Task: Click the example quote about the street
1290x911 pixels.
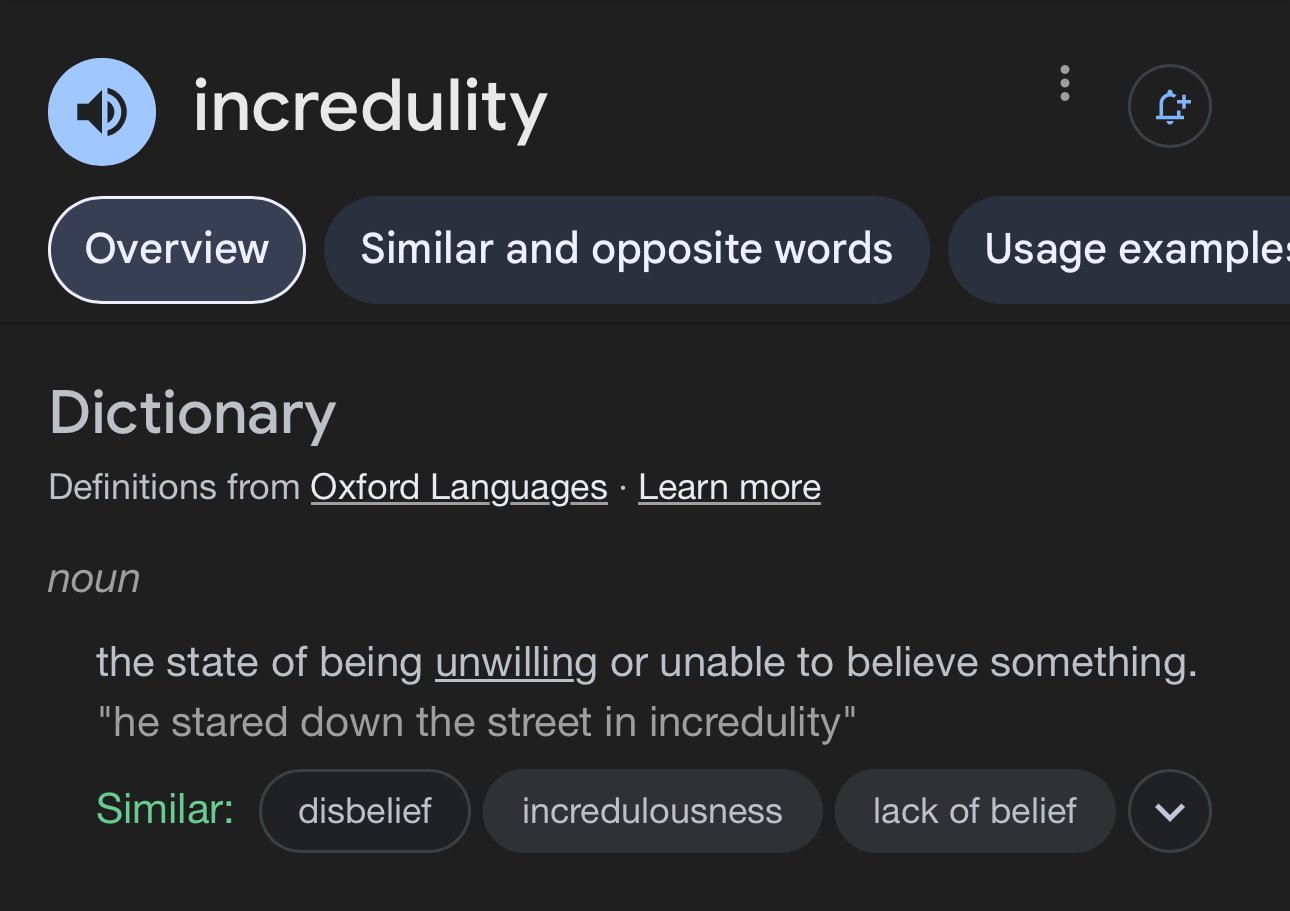Action: click(477, 722)
